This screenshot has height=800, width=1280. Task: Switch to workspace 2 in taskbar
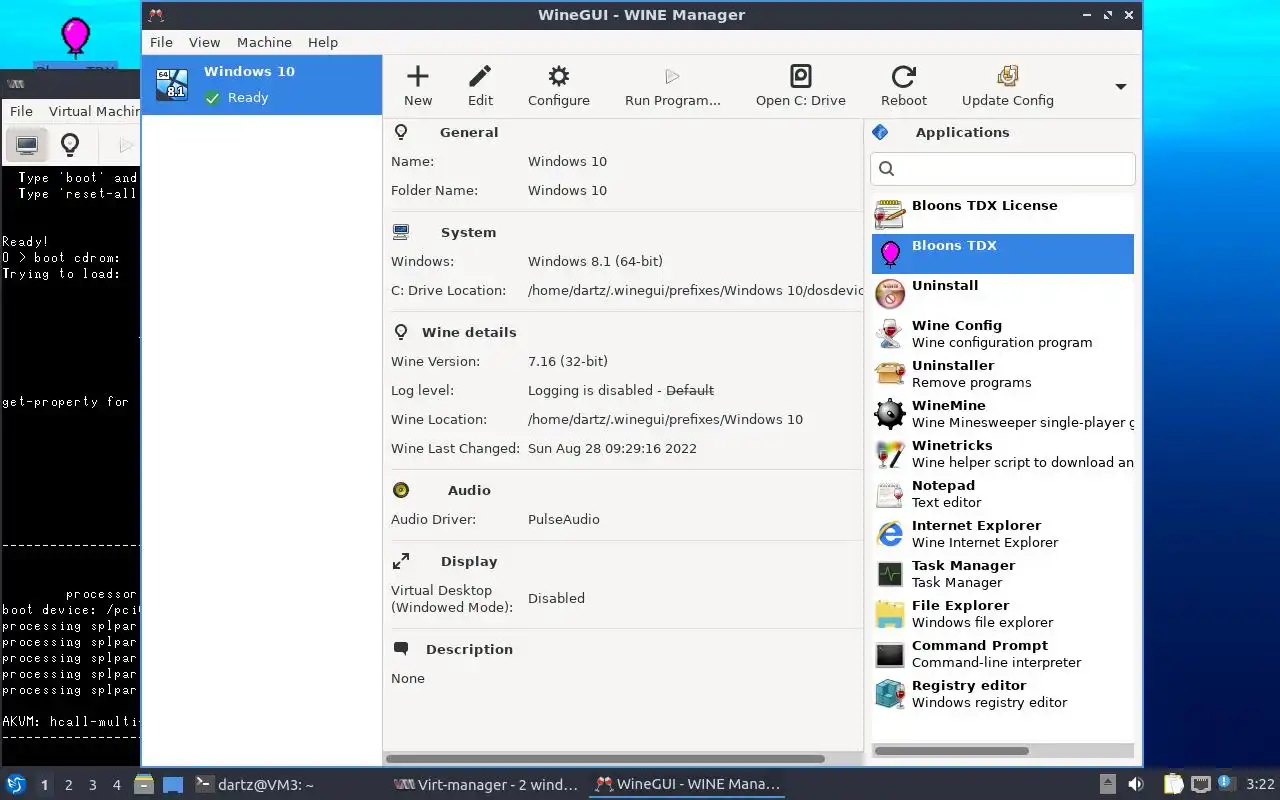pos(68,785)
